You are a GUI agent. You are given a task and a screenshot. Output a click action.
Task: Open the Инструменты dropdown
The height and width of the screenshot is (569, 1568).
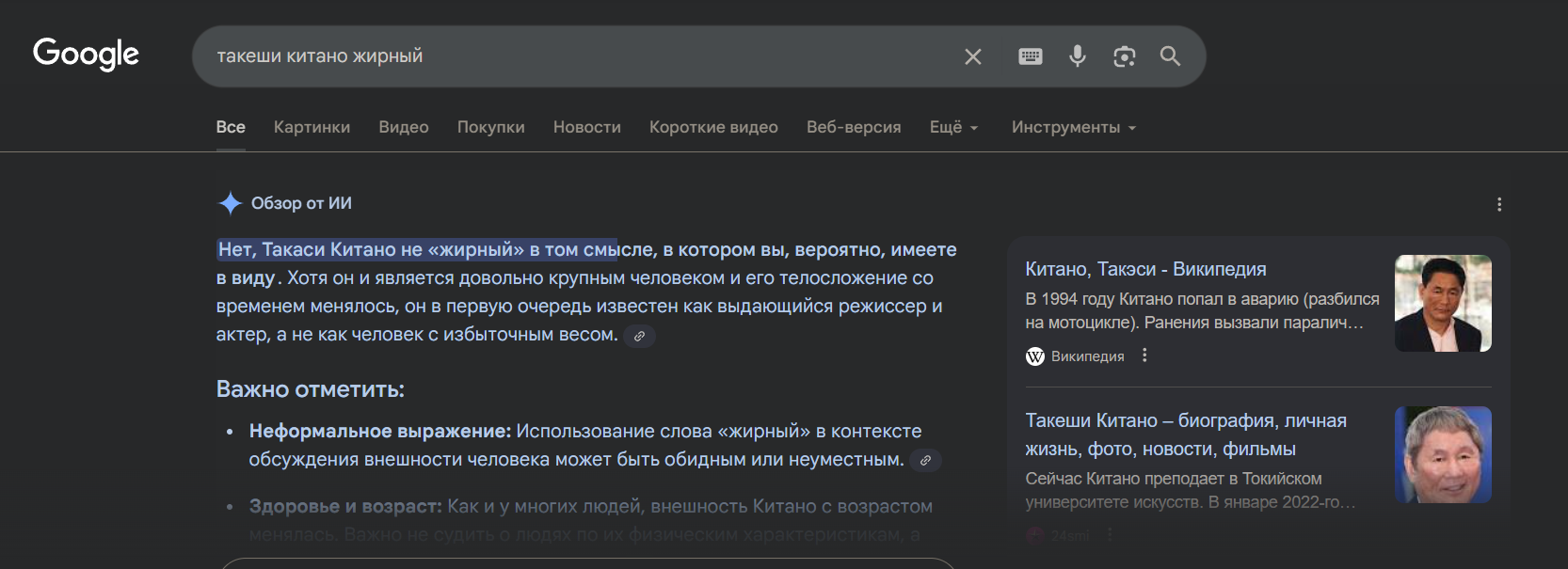tap(1073, 128)
